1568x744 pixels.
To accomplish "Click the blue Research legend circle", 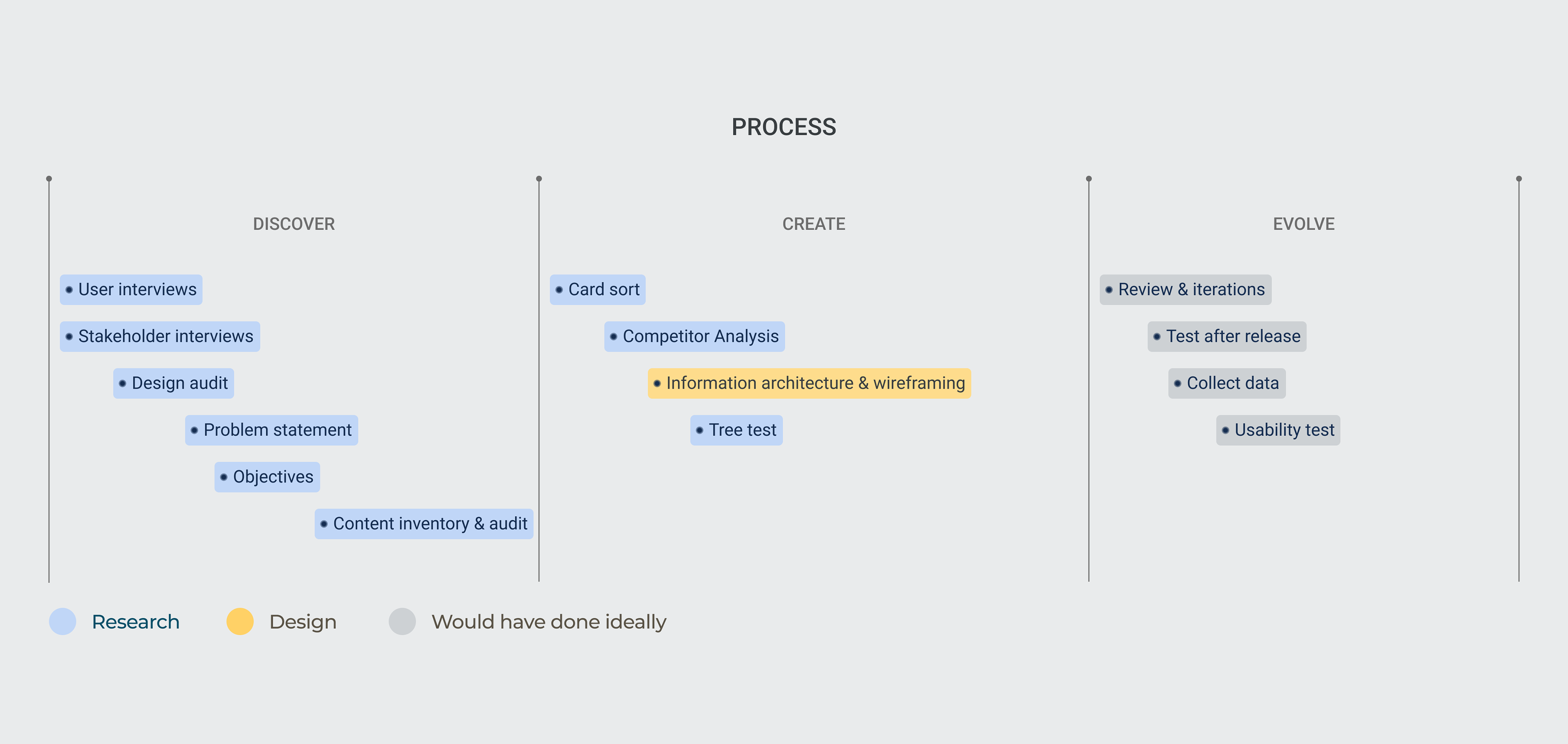I will pyautogui.click(x=63, y=621).
